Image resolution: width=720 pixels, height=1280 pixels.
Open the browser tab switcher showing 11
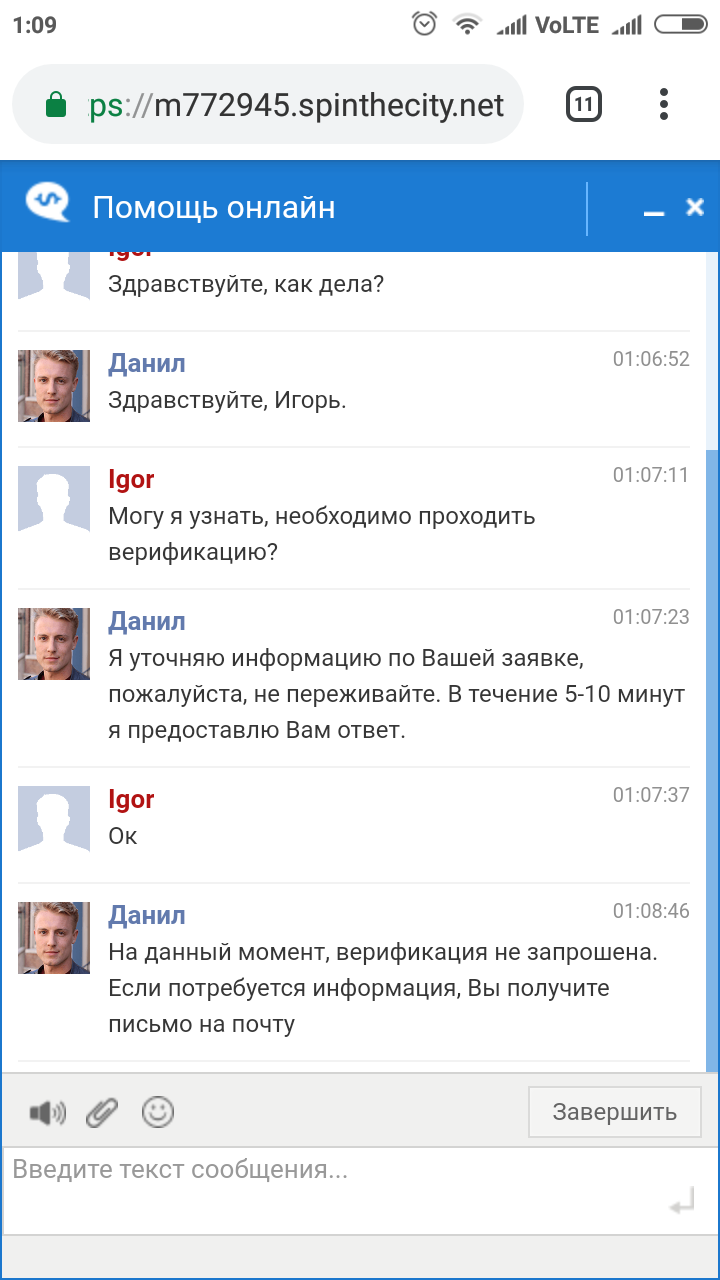click(x=584, y=104)
